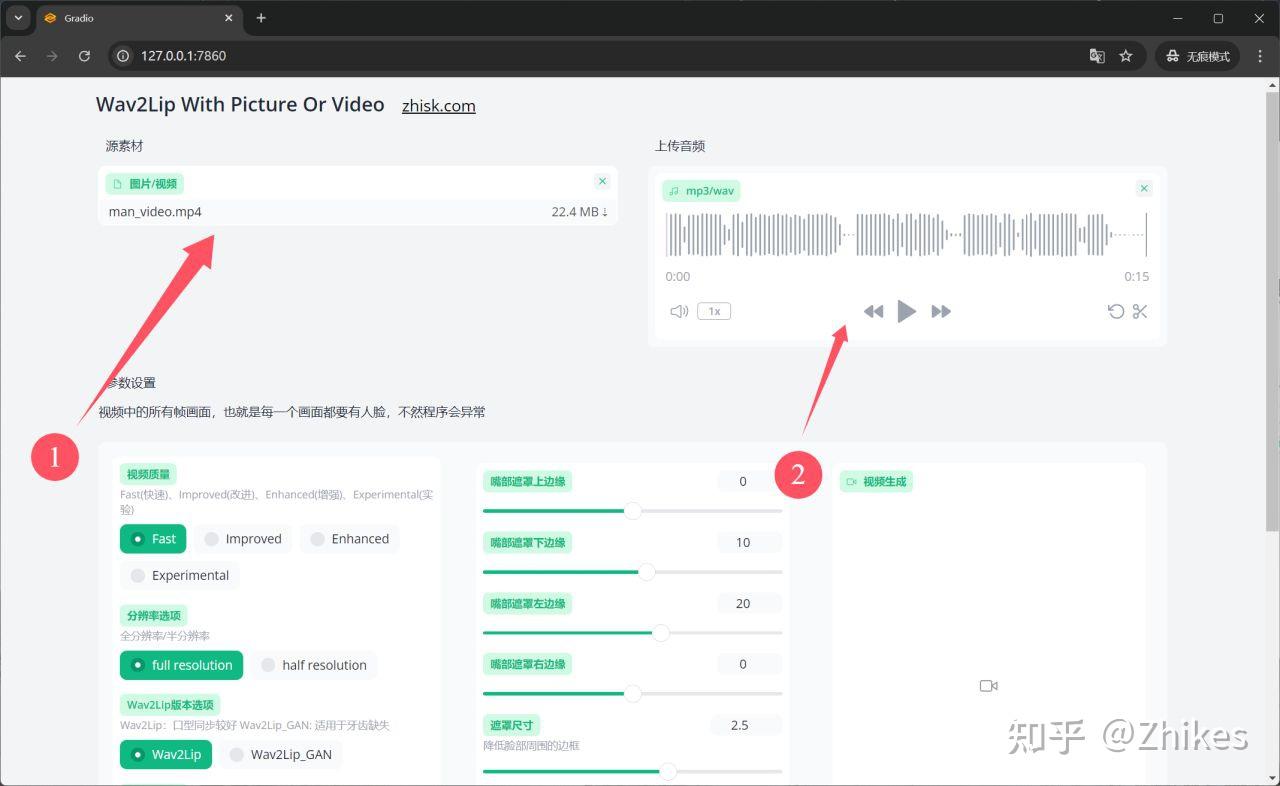Screen dimensions: 1280x786
Task: Click the 无痕模式 incognito button
Action: [1197, 56]
